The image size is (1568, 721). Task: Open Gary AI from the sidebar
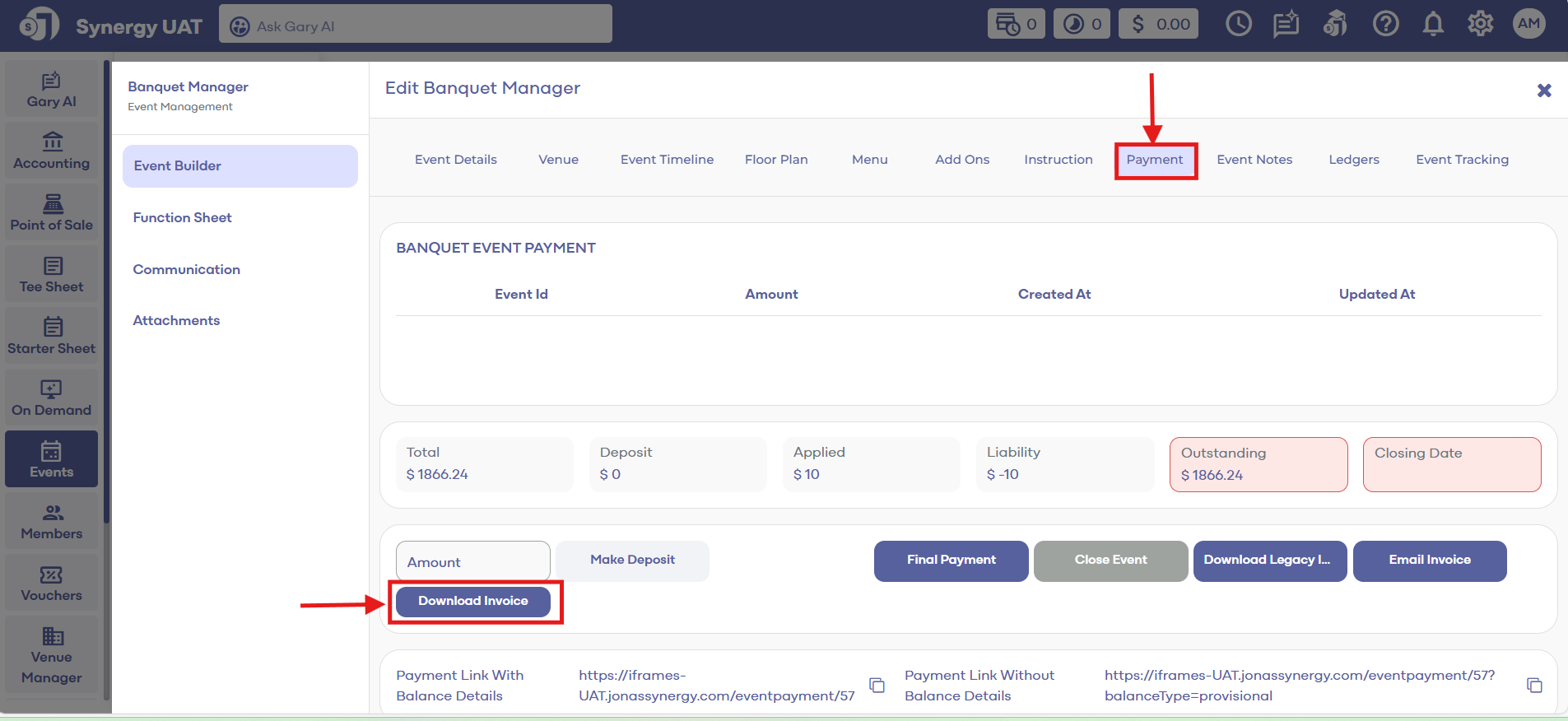tap(51, 90)
